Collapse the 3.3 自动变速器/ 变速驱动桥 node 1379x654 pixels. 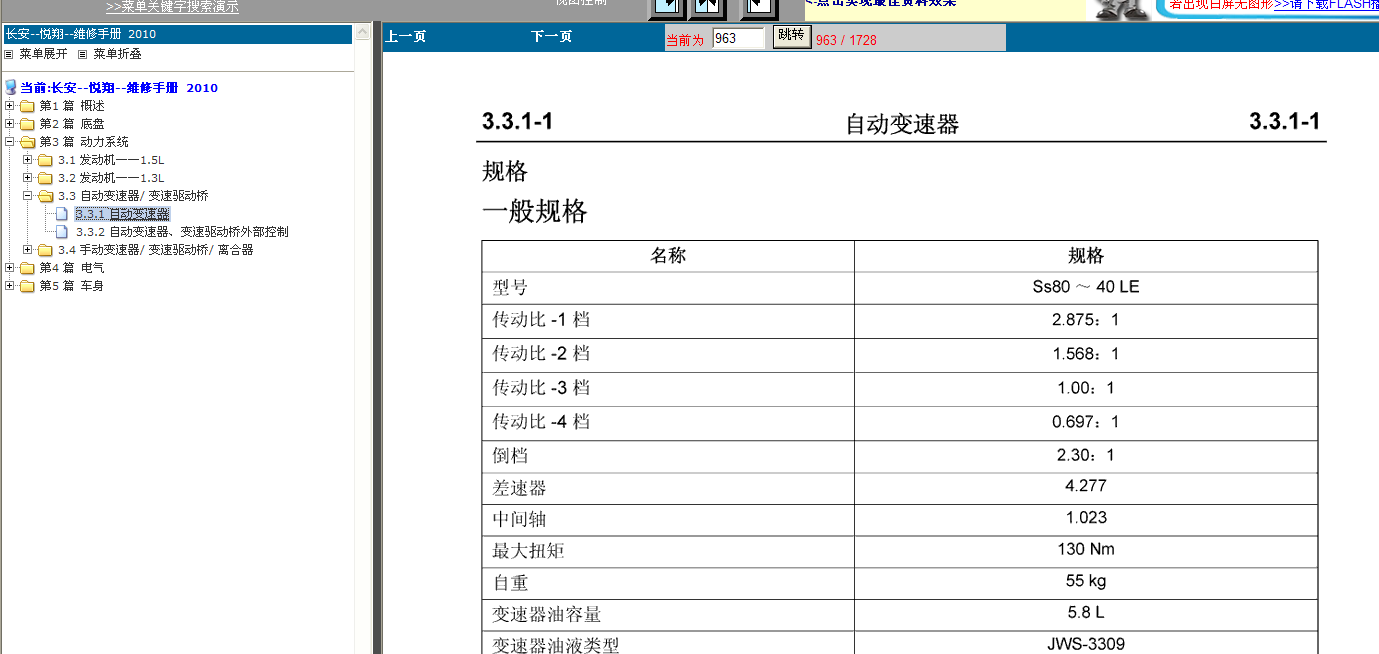click(28, 196)
